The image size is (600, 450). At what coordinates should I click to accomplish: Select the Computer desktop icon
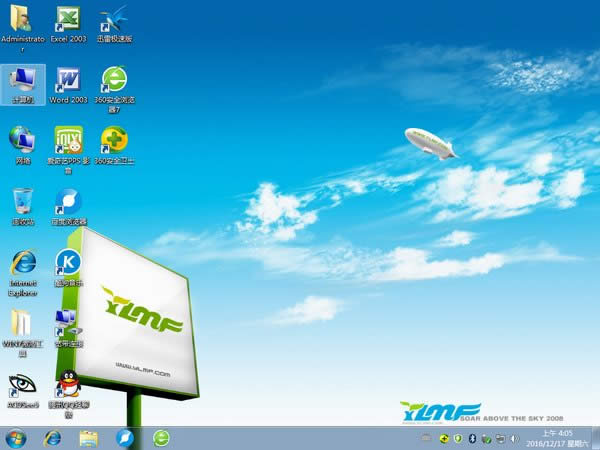[x=23, y=85]
